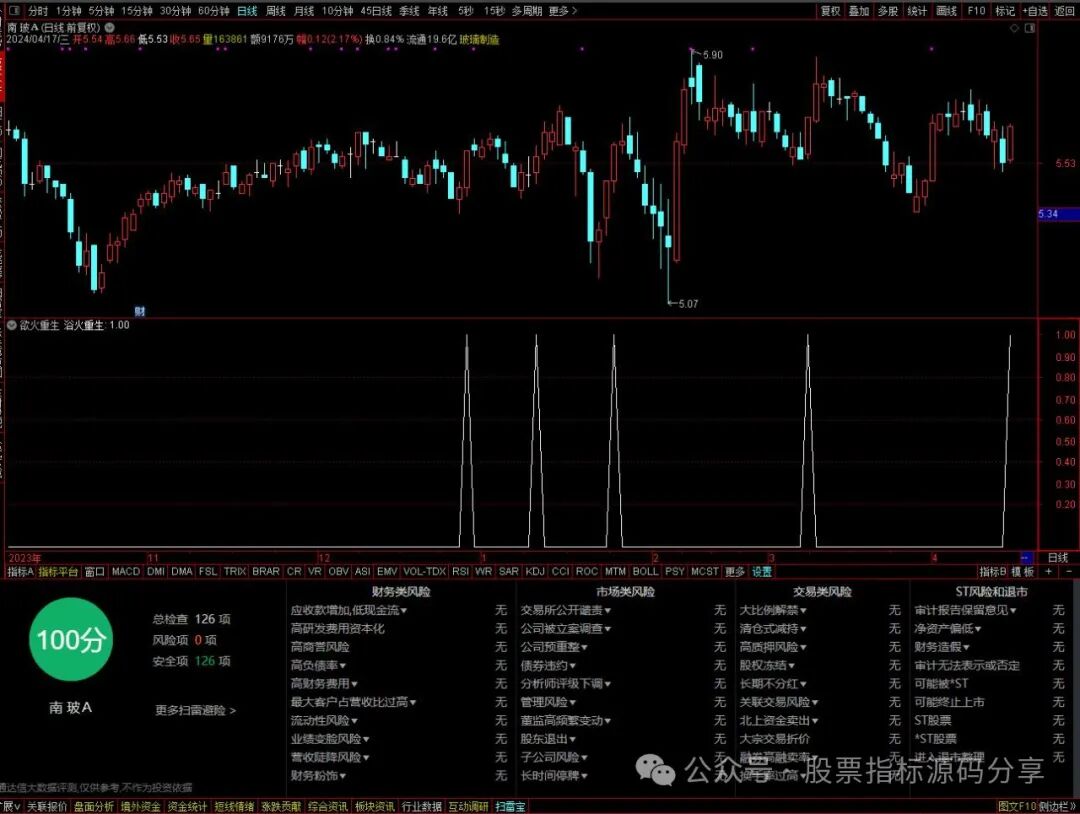
Task: Switch to 周线 weekly period
Action: [276, 11]
